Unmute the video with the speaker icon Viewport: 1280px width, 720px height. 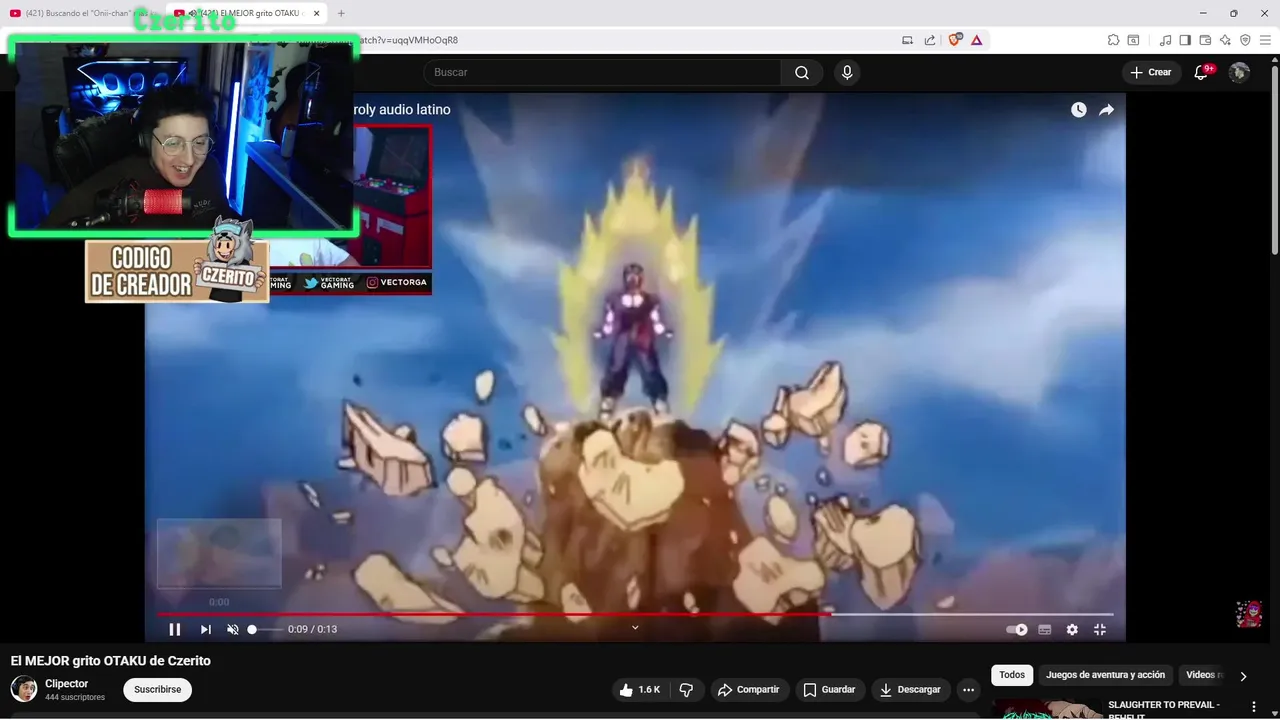pos(233,629)
